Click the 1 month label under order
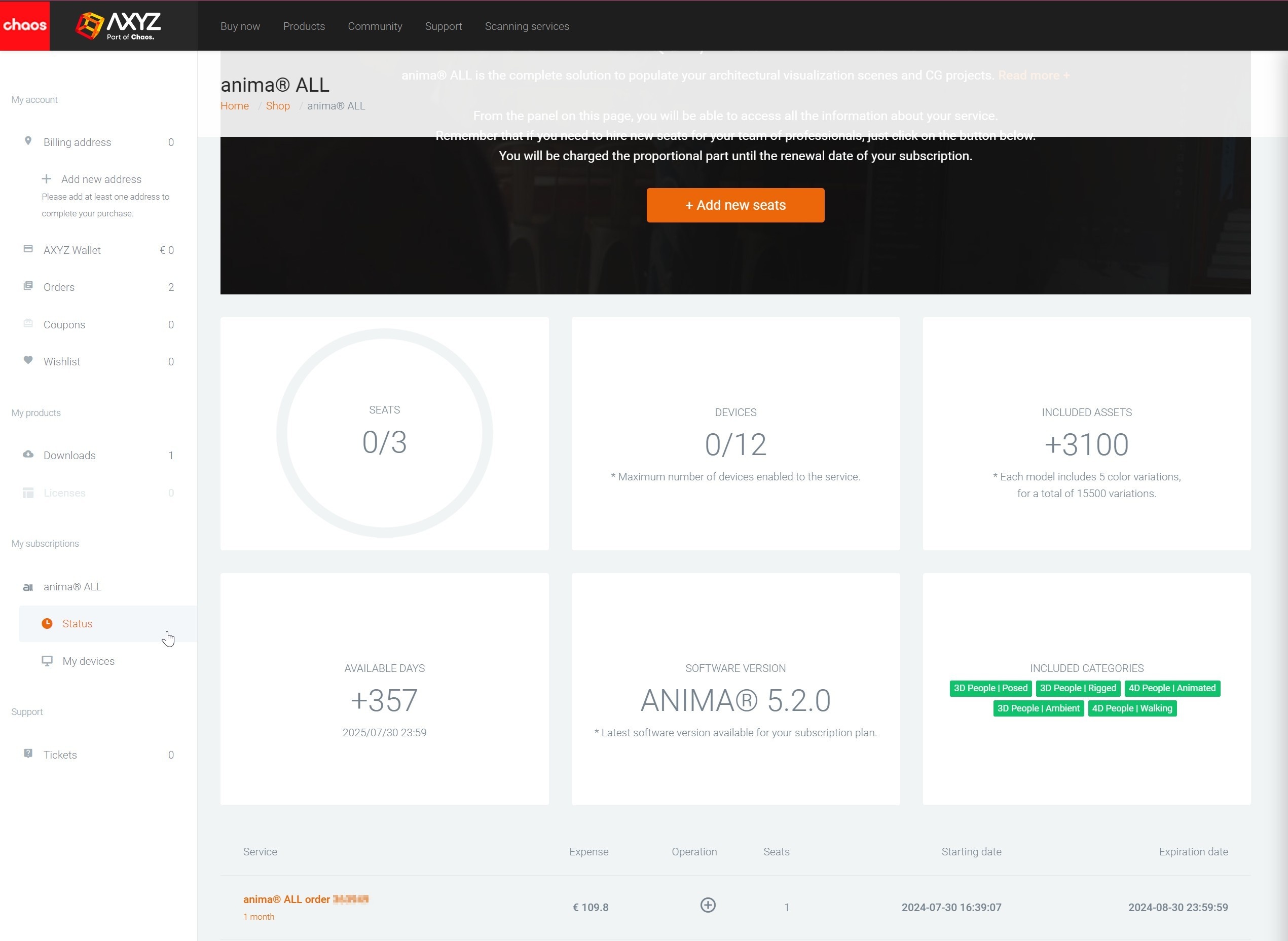The image size is (1288, 941). [259, 917]
